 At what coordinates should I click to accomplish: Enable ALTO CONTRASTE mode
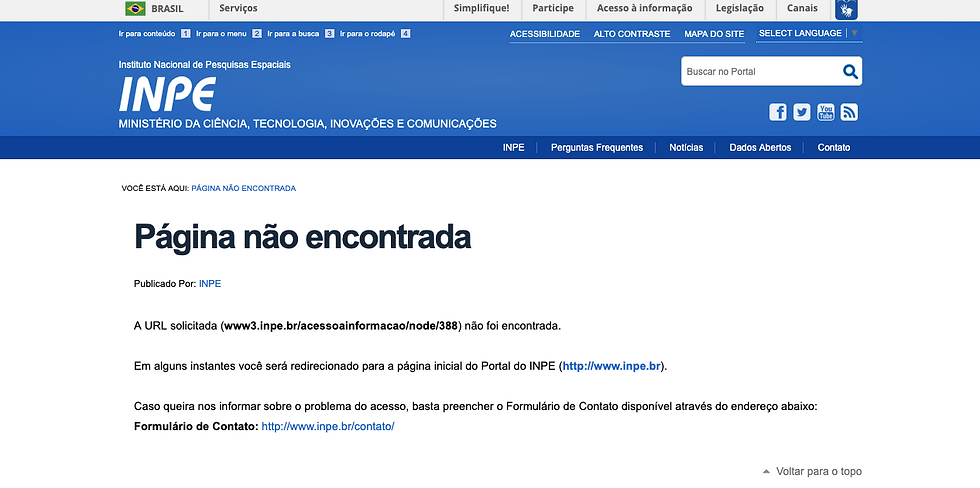point(632,34)
